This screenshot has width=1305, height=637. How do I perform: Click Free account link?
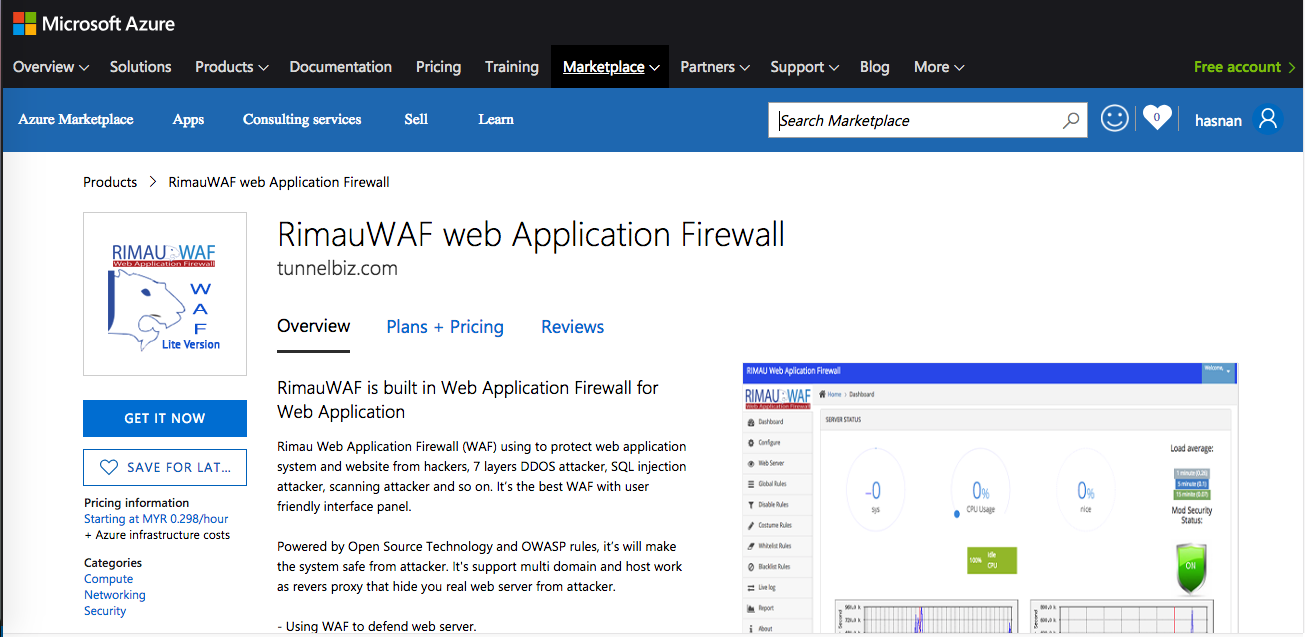1244,67
